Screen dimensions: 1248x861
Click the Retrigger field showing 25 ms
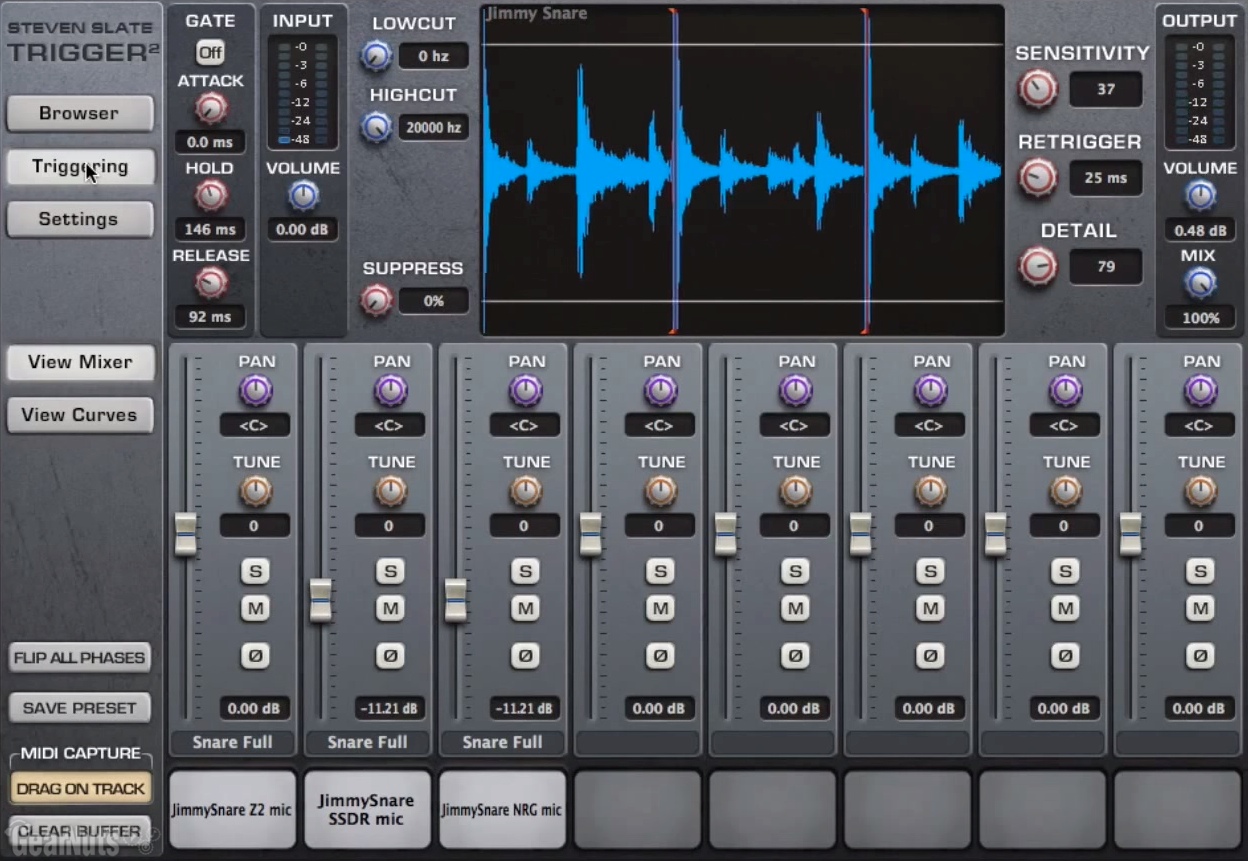1105,178
